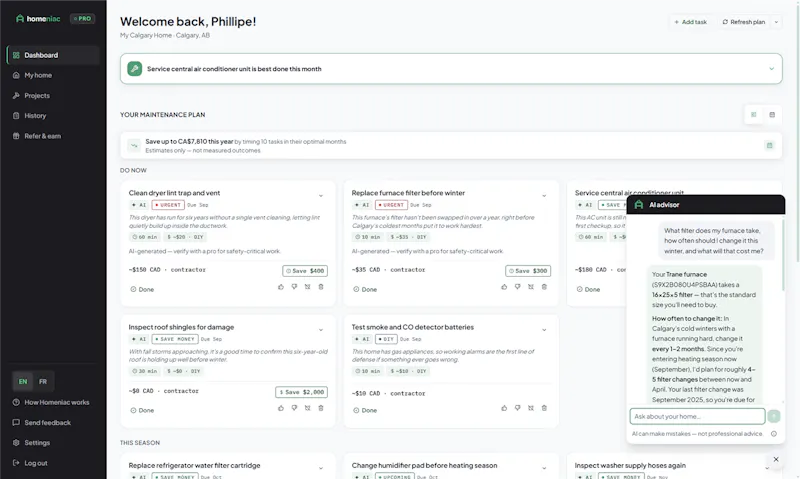Viewport: 800px width, 479px height.
Task: Switch language to FR
Action: click(x=43, y=382)
